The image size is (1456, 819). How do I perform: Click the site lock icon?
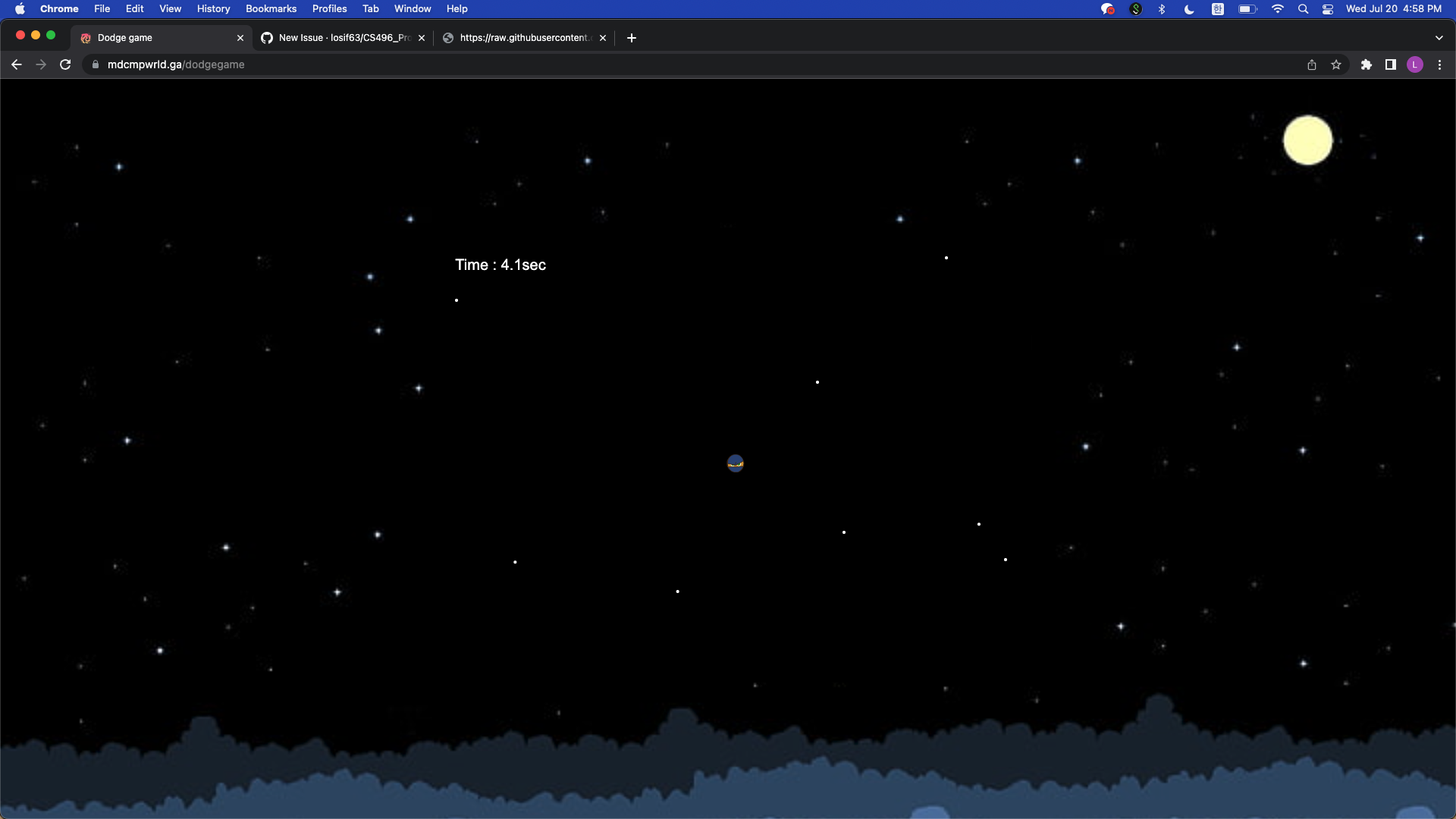coord(96,64)
